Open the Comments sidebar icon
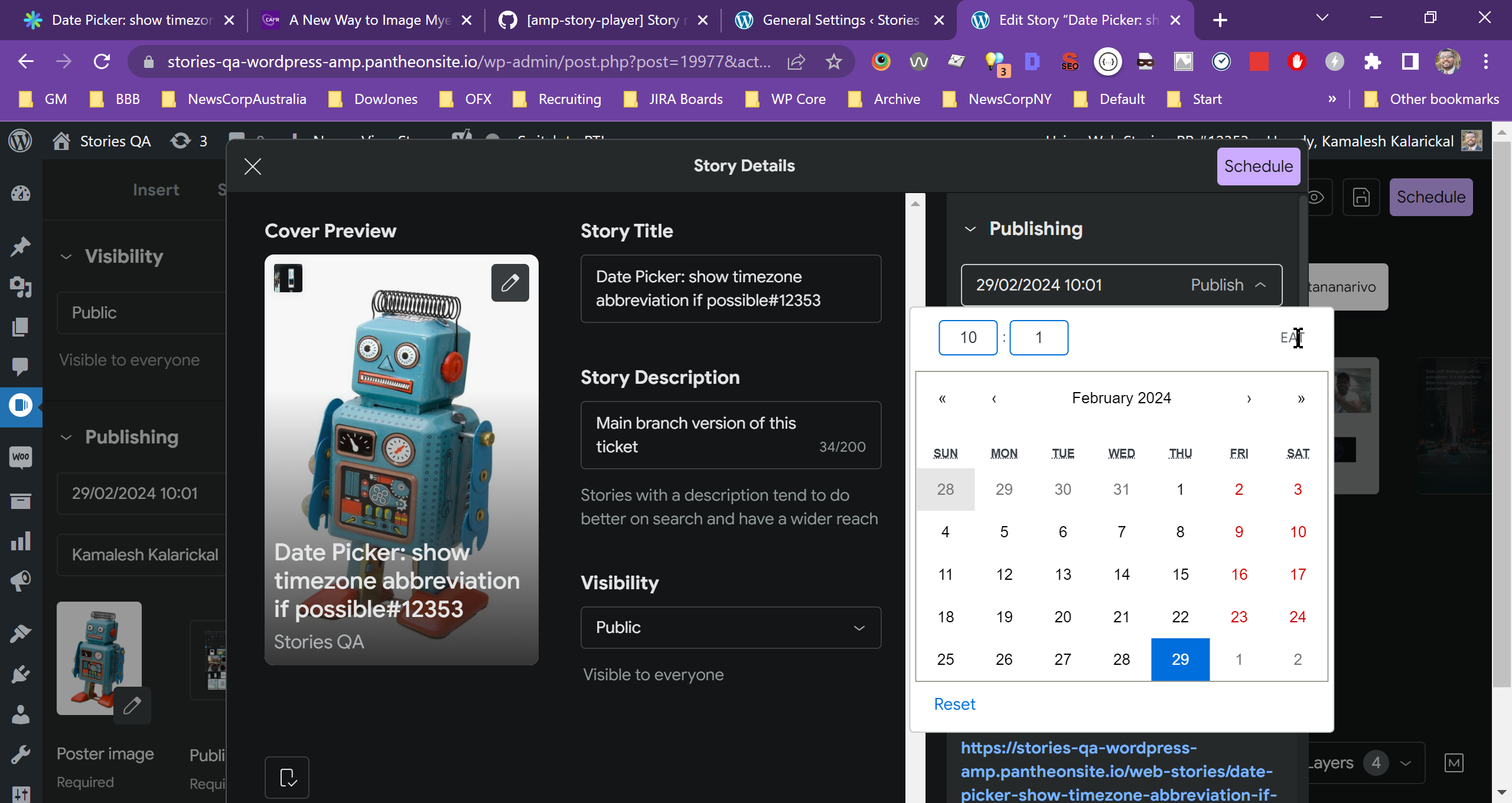This screenshot has height=803, width=1512. (21, 367)
